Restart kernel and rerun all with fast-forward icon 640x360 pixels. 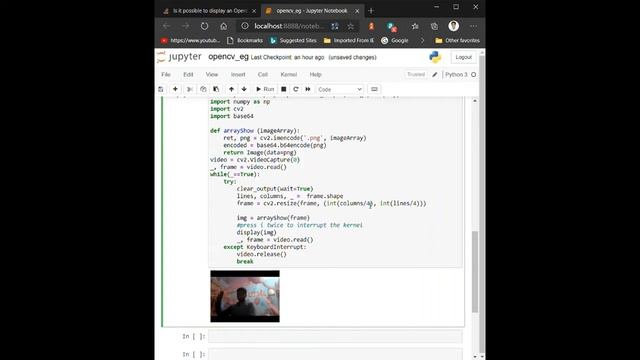308,89
